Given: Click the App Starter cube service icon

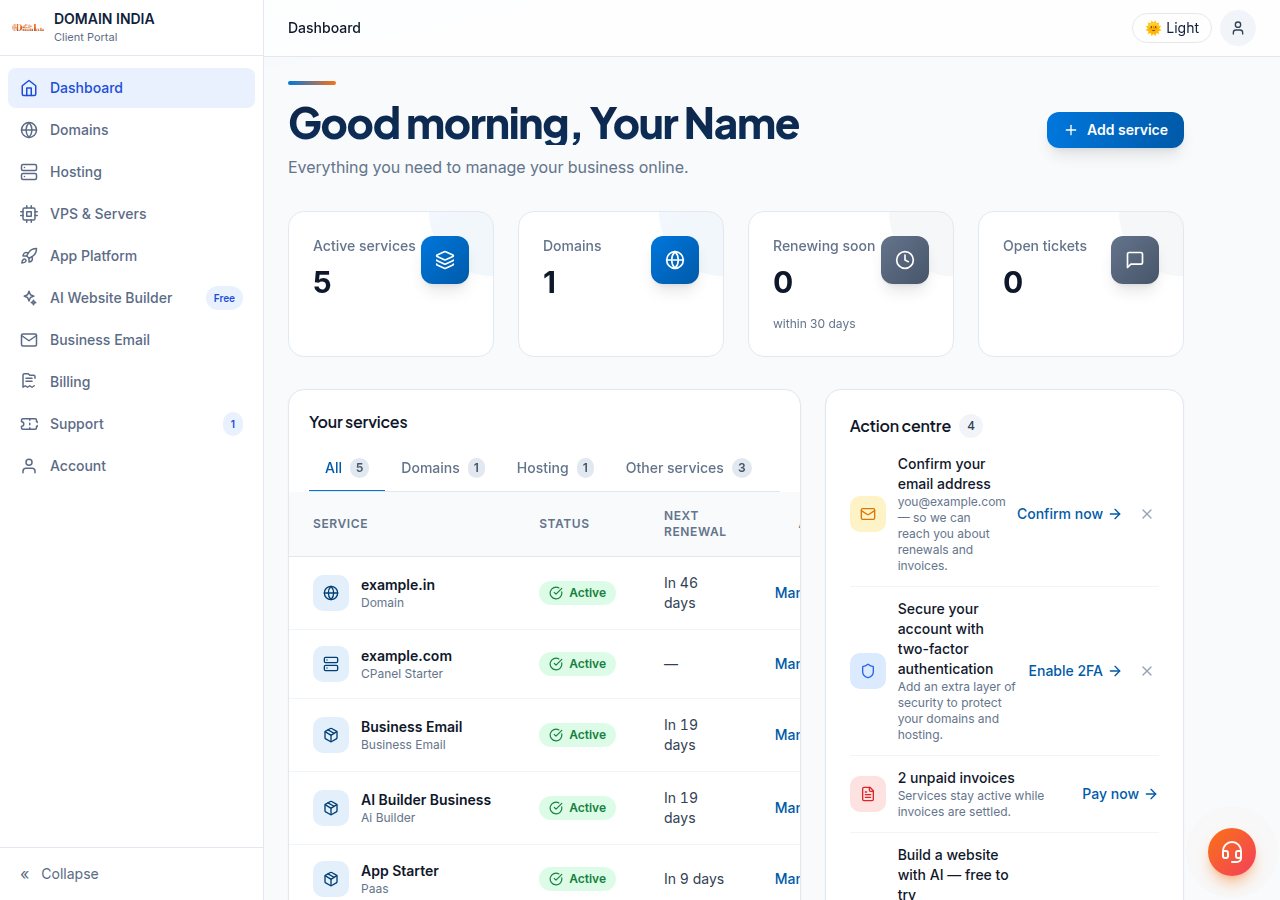Looking at the screenshot, I should click(331, 879).
